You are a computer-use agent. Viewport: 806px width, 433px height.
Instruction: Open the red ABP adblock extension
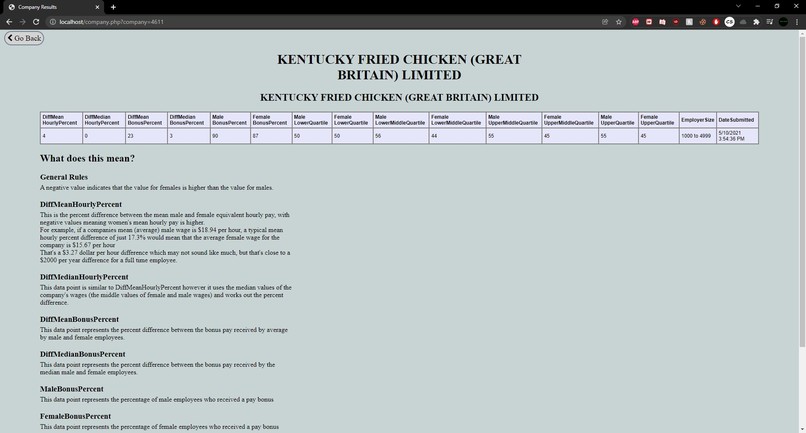click(635, 22)
